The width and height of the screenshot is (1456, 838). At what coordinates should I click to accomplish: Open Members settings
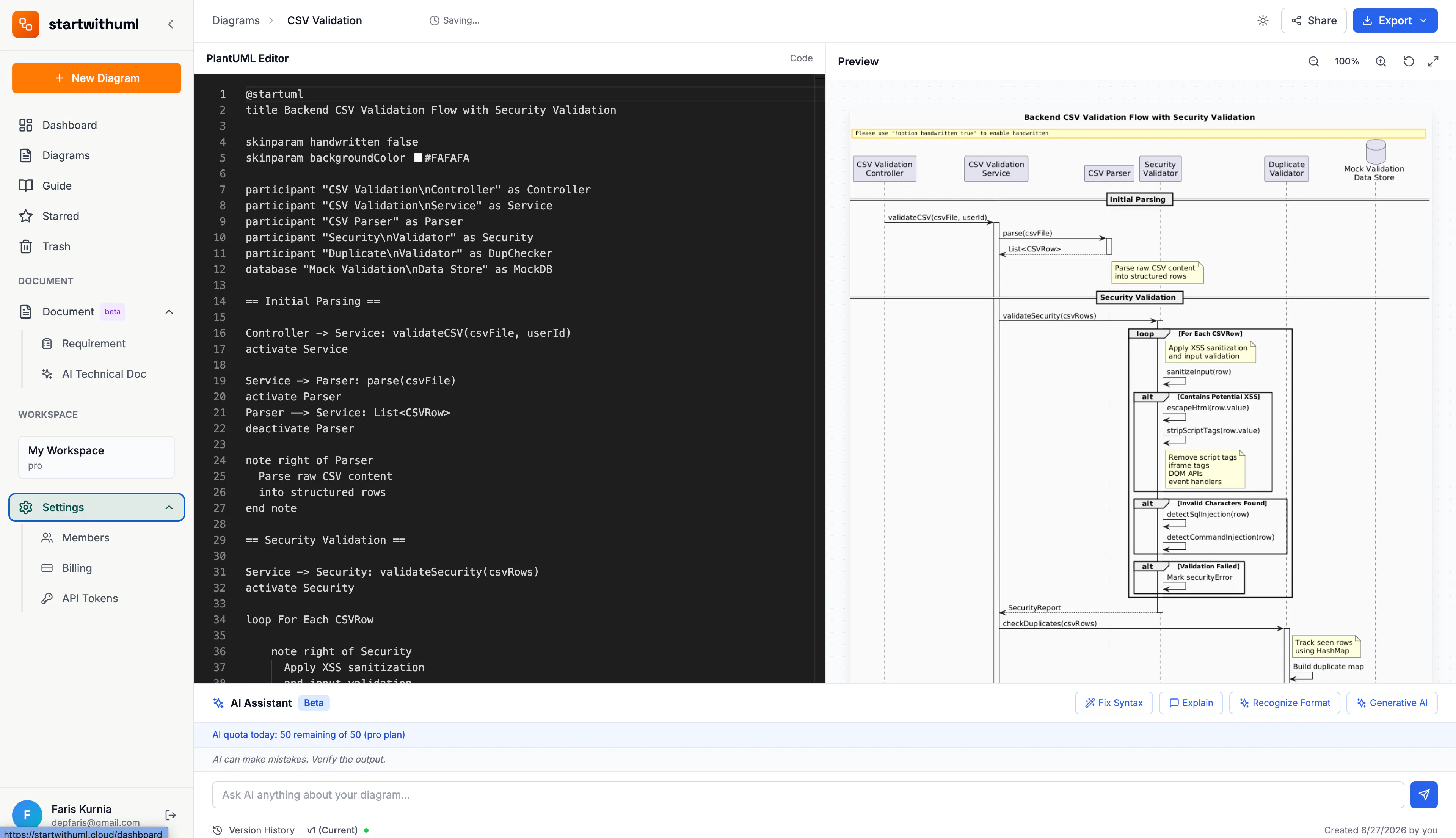point(85,538)
